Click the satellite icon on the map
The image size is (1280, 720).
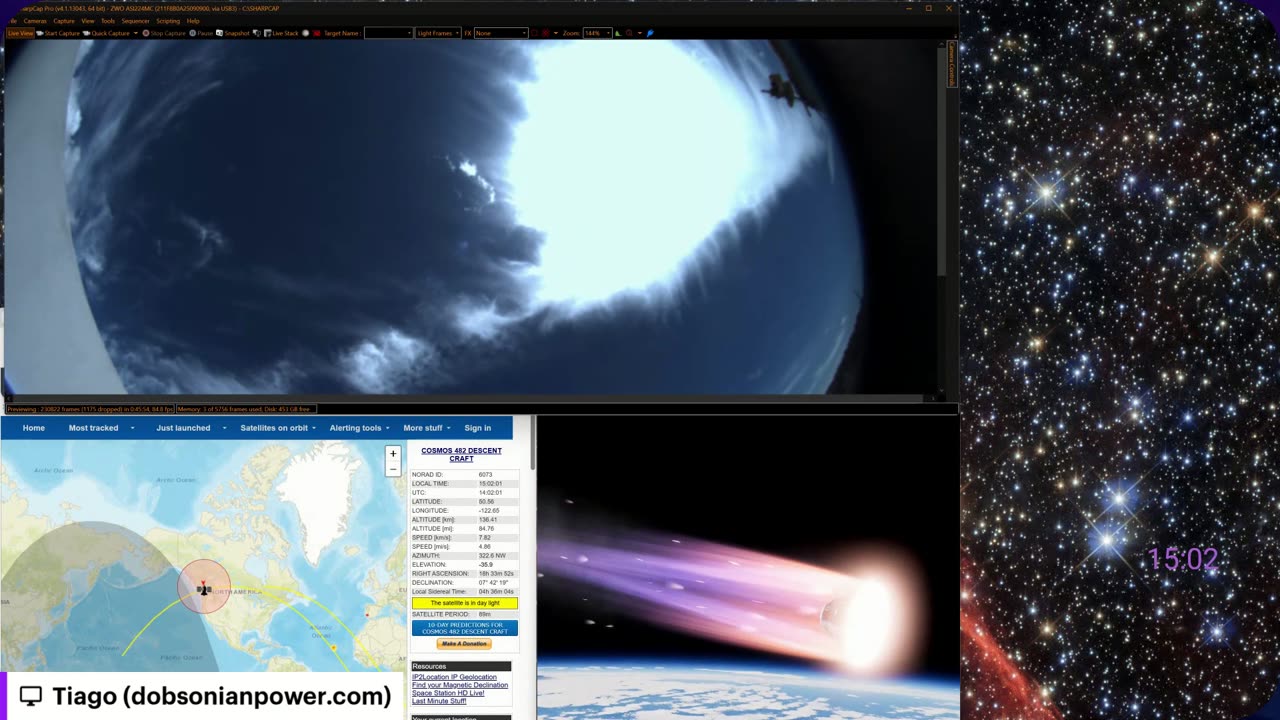click(204, 589)
